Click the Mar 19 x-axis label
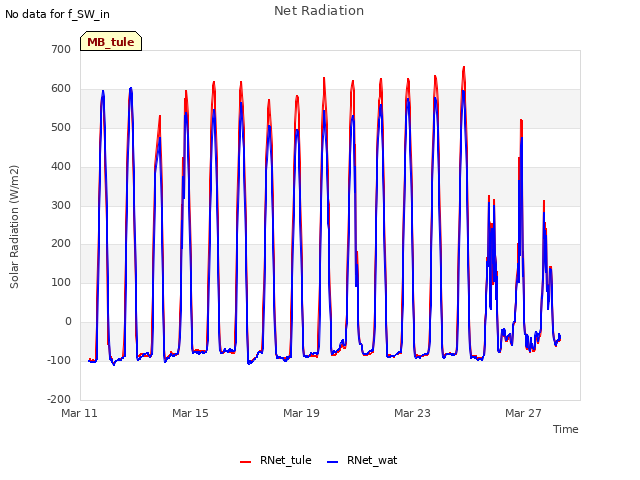The width and height of the screenshot is (640, 480). (301, 413)
